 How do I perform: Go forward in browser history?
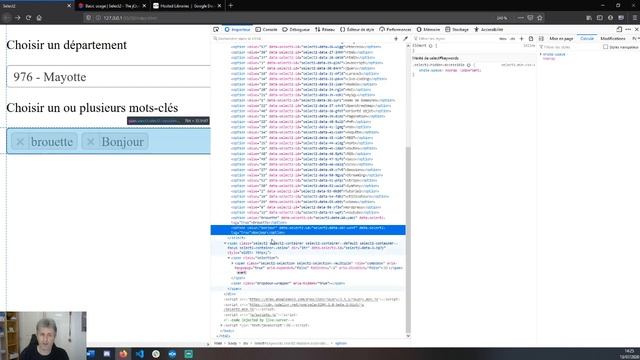(18, 18)
